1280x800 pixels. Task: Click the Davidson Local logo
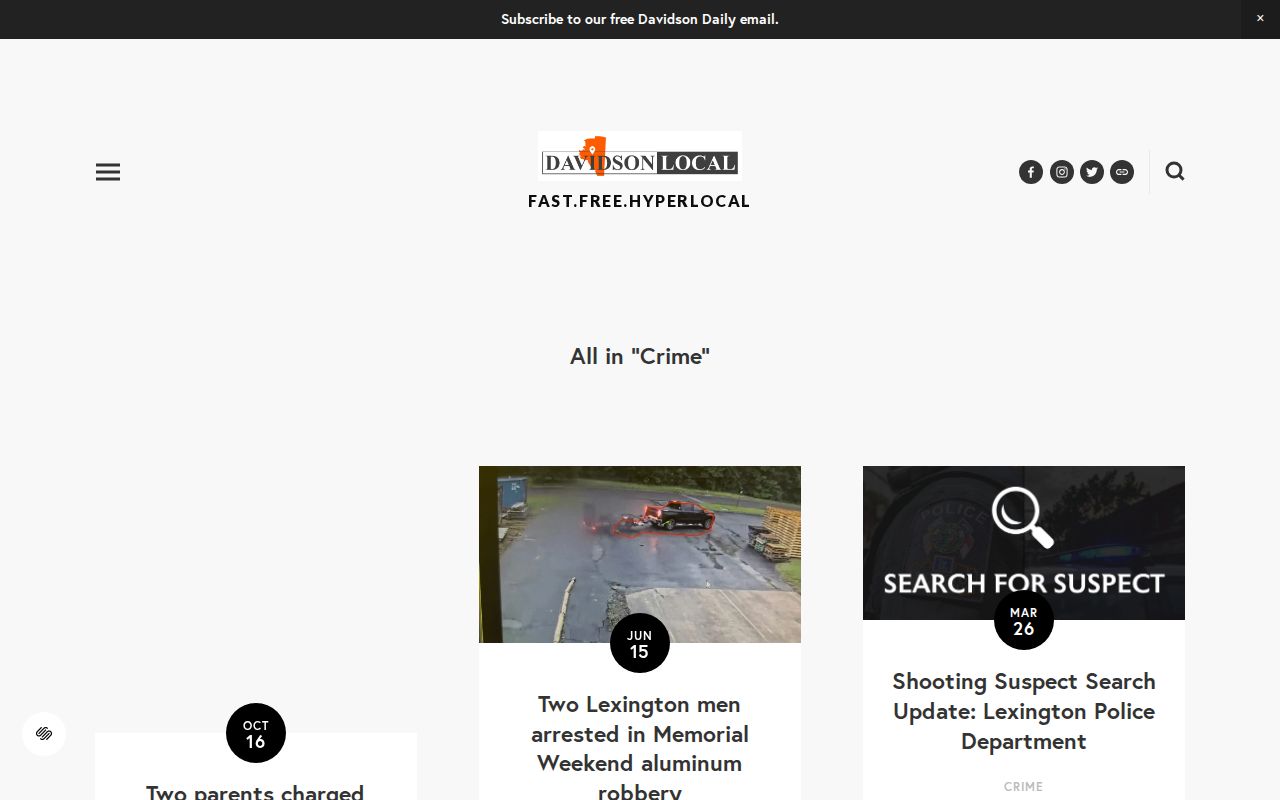click(x=640, y=155)
